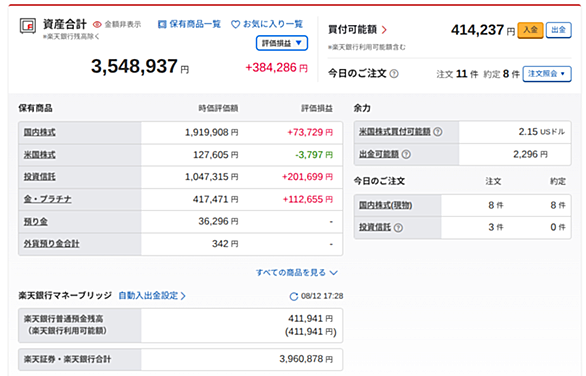Viewport: 586px width, 376px height.
Task: Click help icon beside 今日のご注文 header
Action: tap(394, 74)
